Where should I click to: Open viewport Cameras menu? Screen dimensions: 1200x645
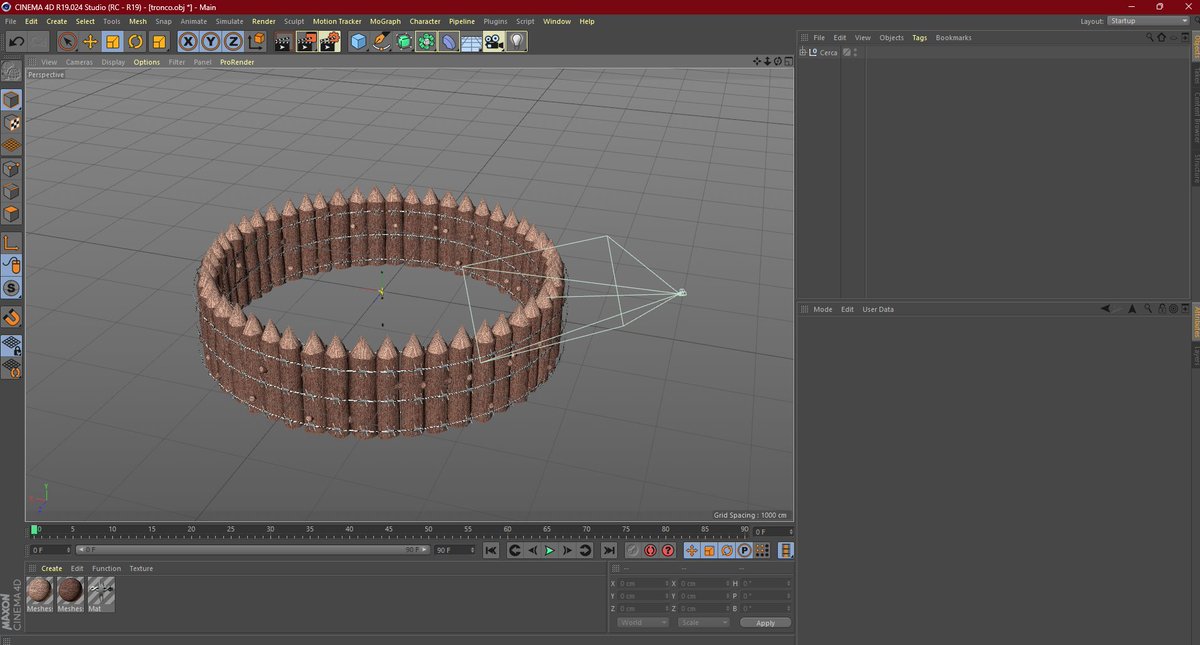tap(79, 62)
